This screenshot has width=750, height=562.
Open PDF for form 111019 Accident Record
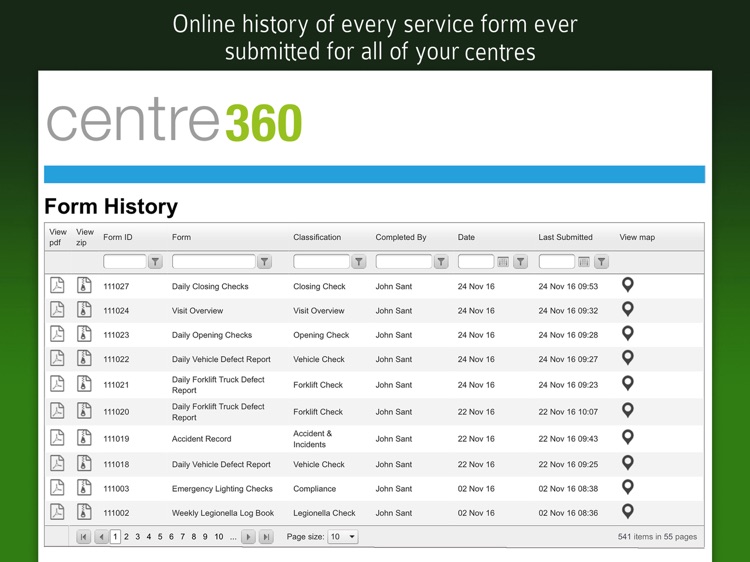point(57,438)
